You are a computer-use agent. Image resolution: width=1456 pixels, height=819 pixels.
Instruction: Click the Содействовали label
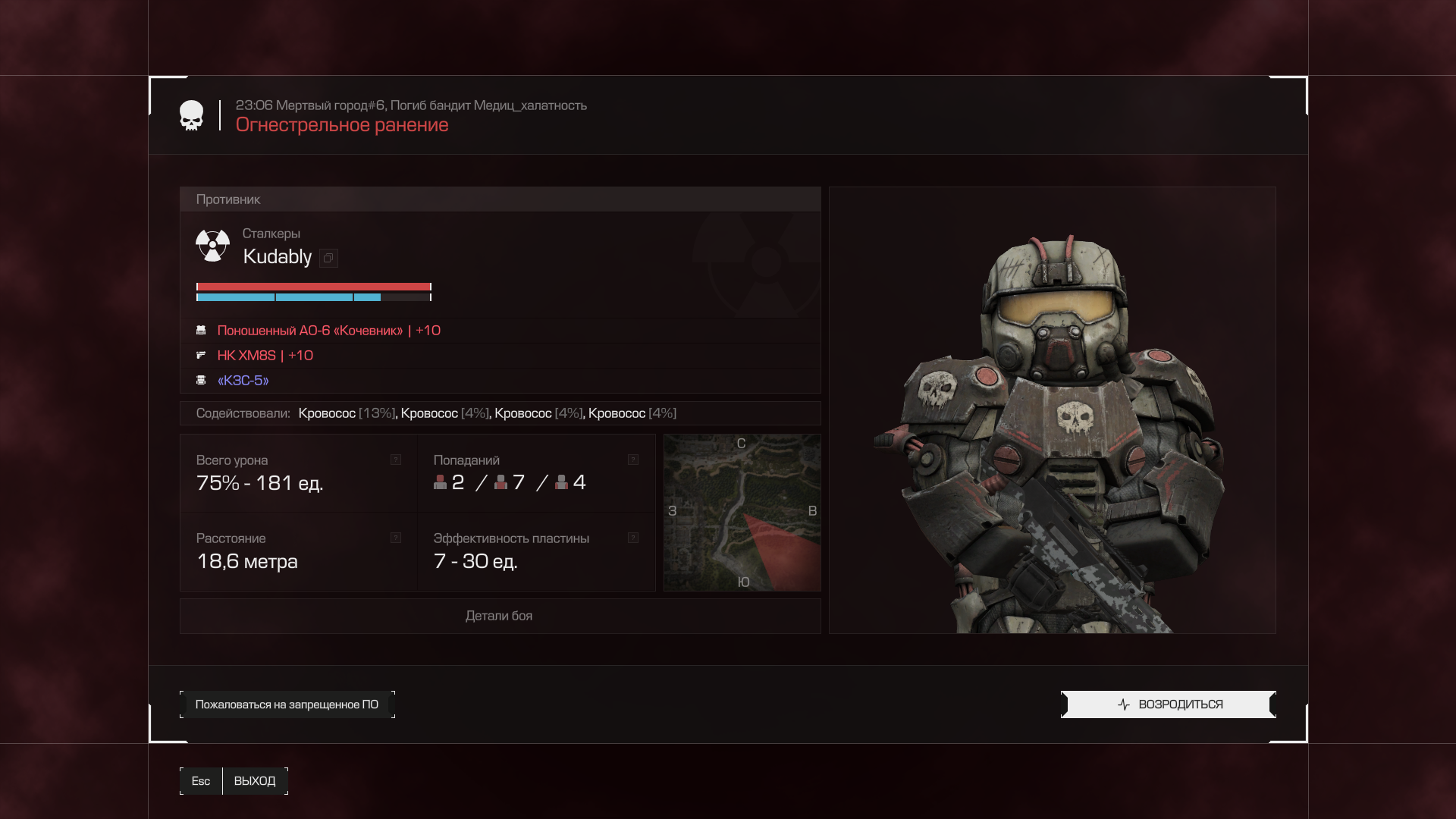click(x=243, y=413)
